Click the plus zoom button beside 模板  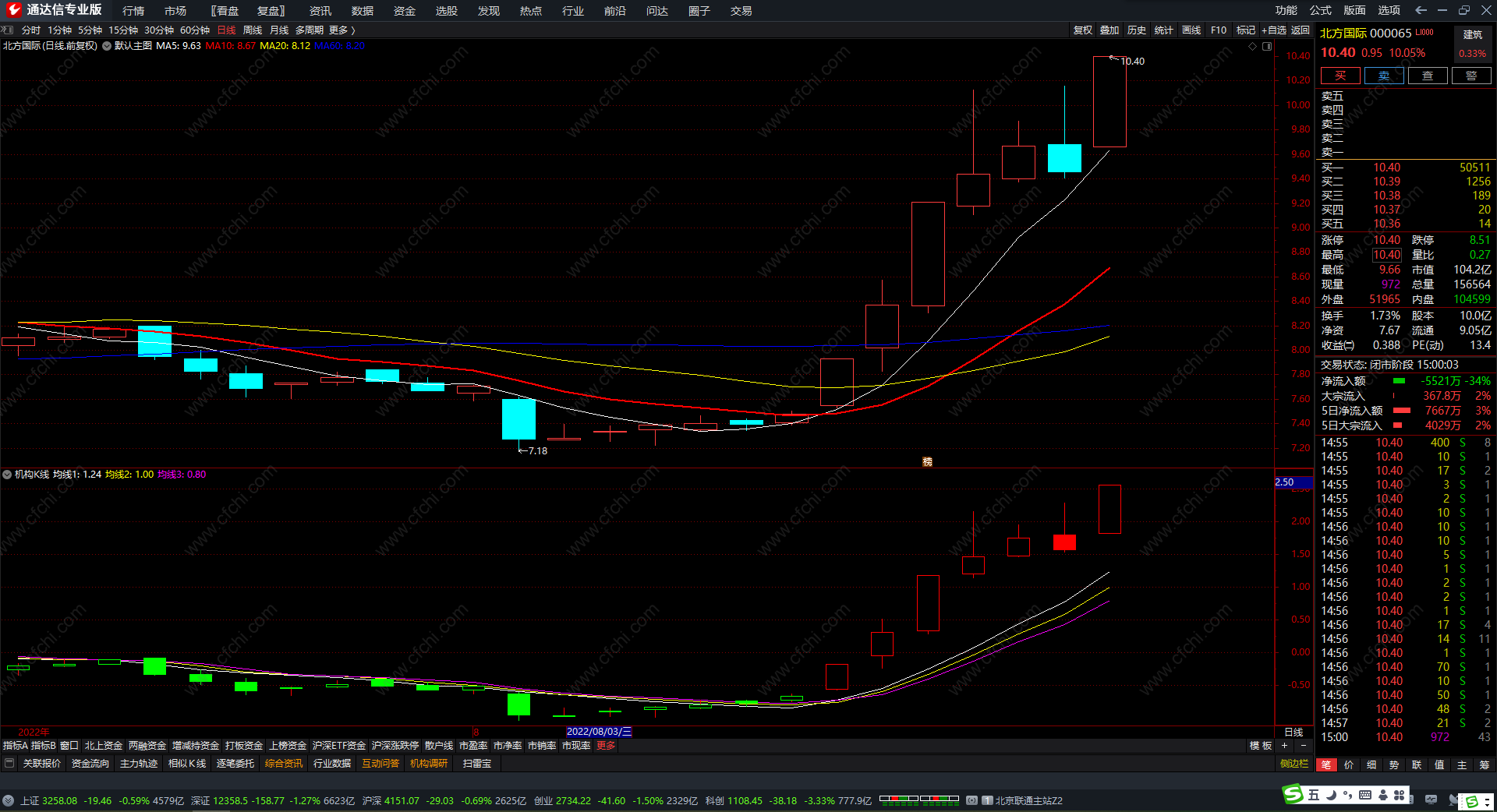tap(1284, 746)
